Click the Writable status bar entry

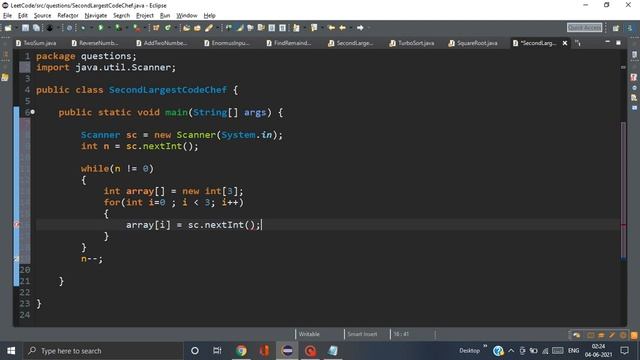[x=309, y=334]
